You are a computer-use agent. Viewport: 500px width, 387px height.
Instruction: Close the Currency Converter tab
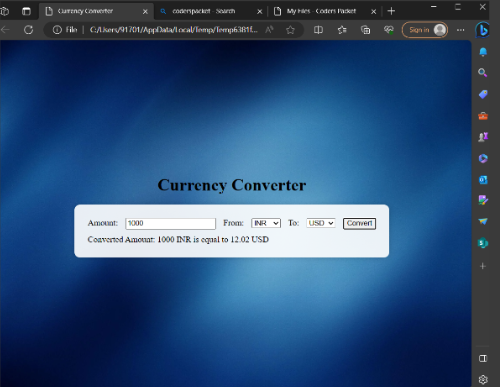click(145, 12)
